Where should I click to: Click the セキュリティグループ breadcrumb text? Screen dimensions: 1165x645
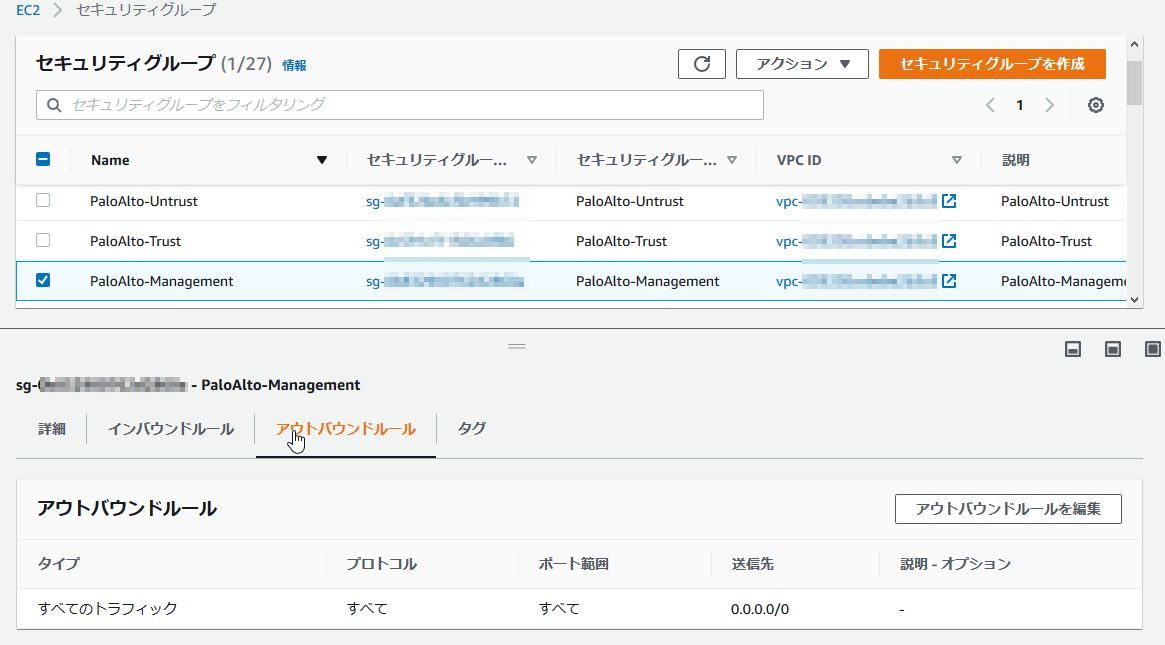(146, 10)
